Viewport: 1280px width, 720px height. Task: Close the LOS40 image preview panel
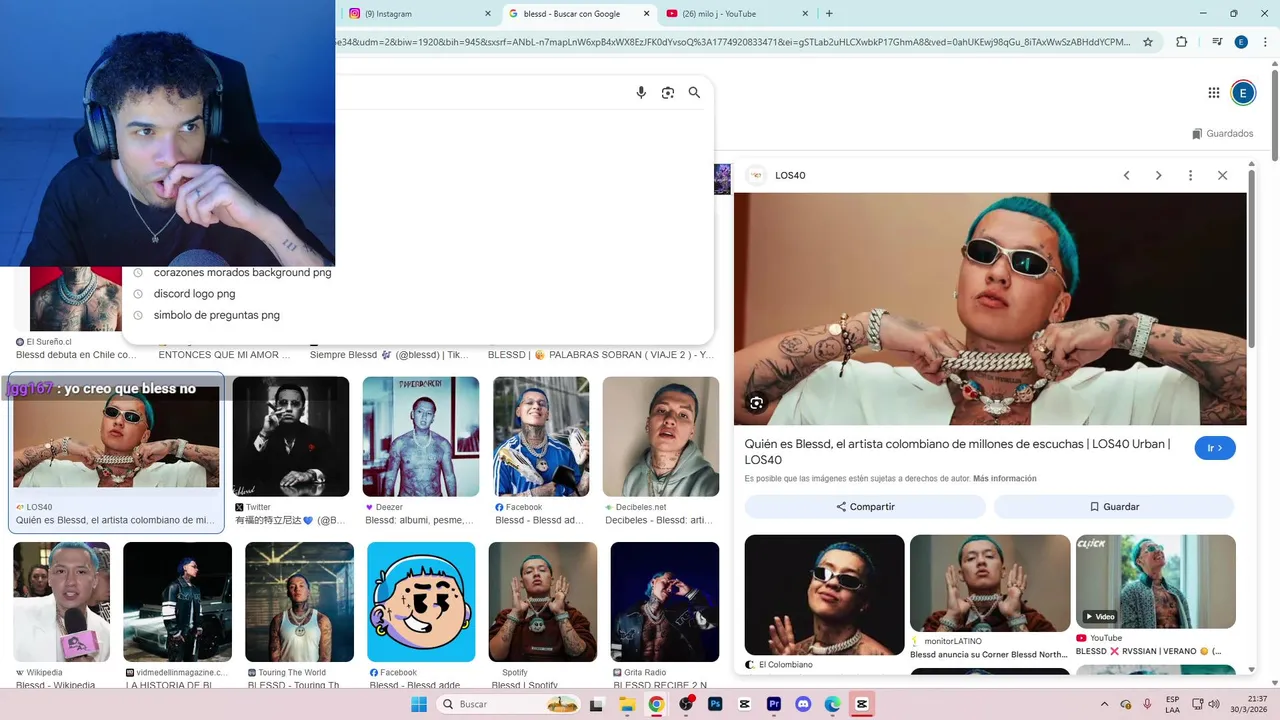click(1222, 175)
